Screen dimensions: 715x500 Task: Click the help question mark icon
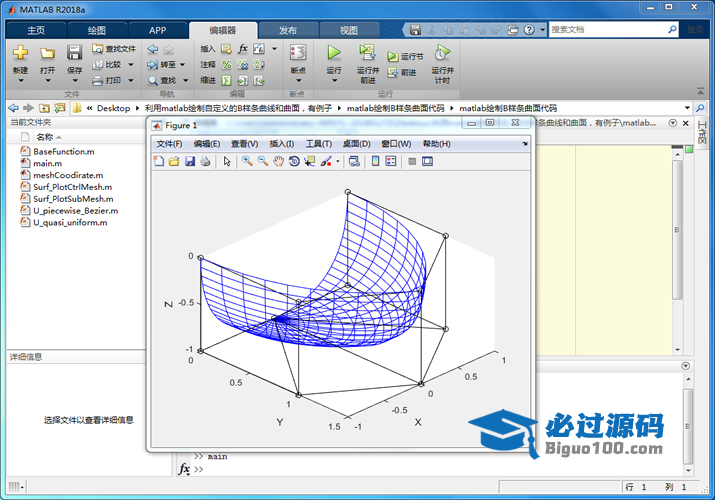[529, 30]
